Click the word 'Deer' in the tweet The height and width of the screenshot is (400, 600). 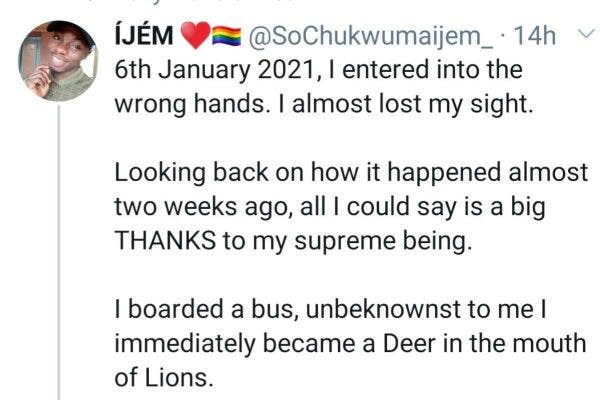(x=408, y=342)
